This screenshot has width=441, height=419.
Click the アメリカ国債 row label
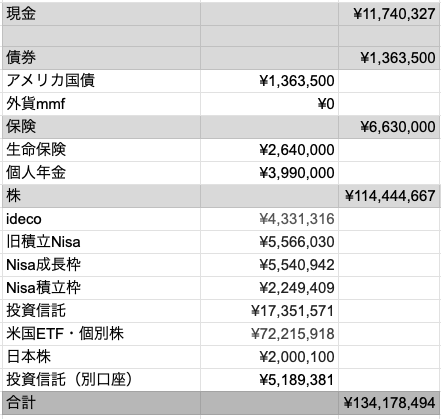pyautogui.click(x=101, y=81)
